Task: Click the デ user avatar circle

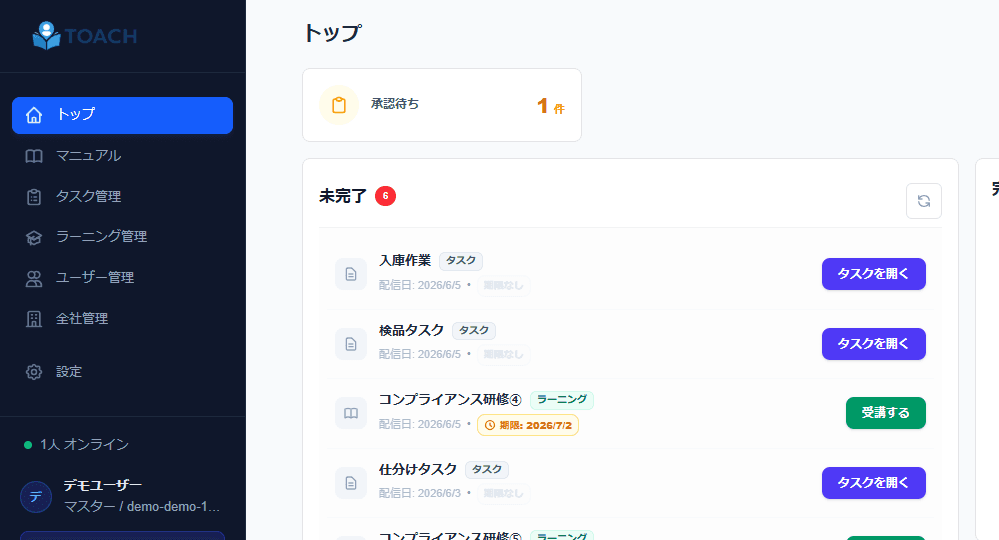Action: pyautogui.click(x=36, y=497)
